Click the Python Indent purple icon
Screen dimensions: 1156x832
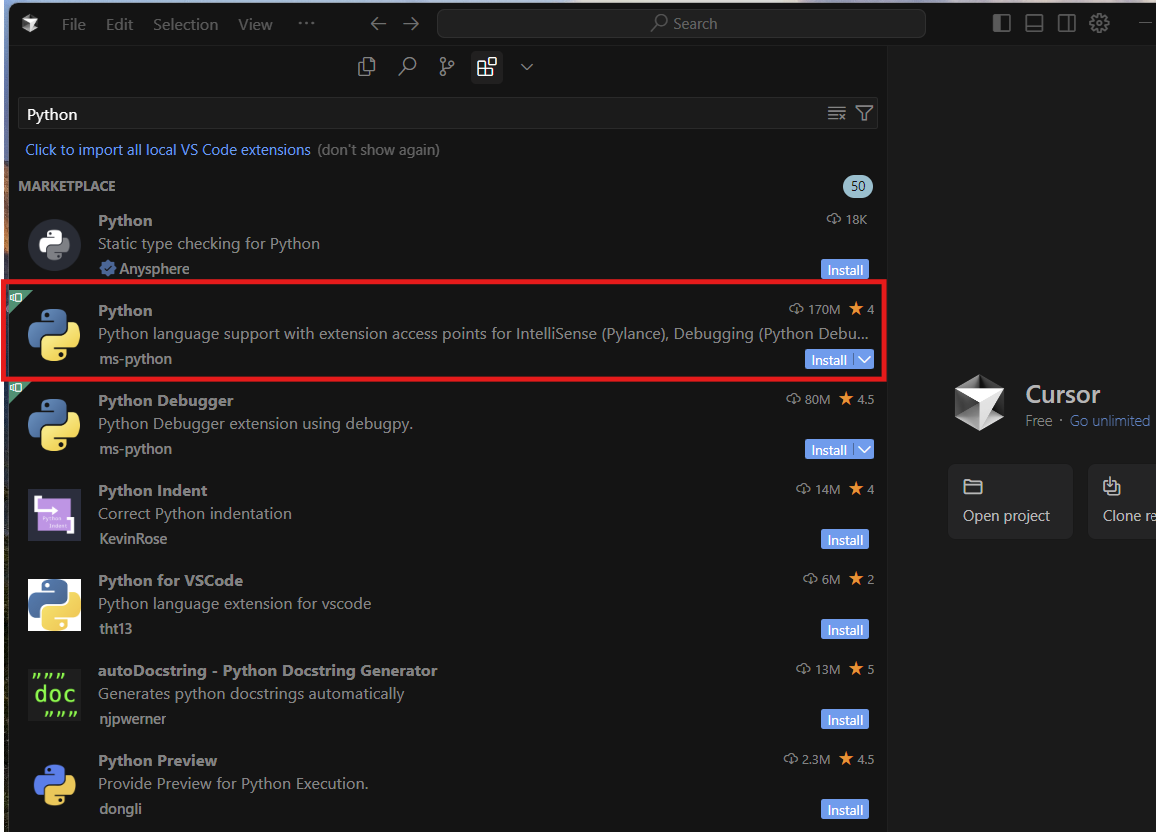(x=54, y=514)
